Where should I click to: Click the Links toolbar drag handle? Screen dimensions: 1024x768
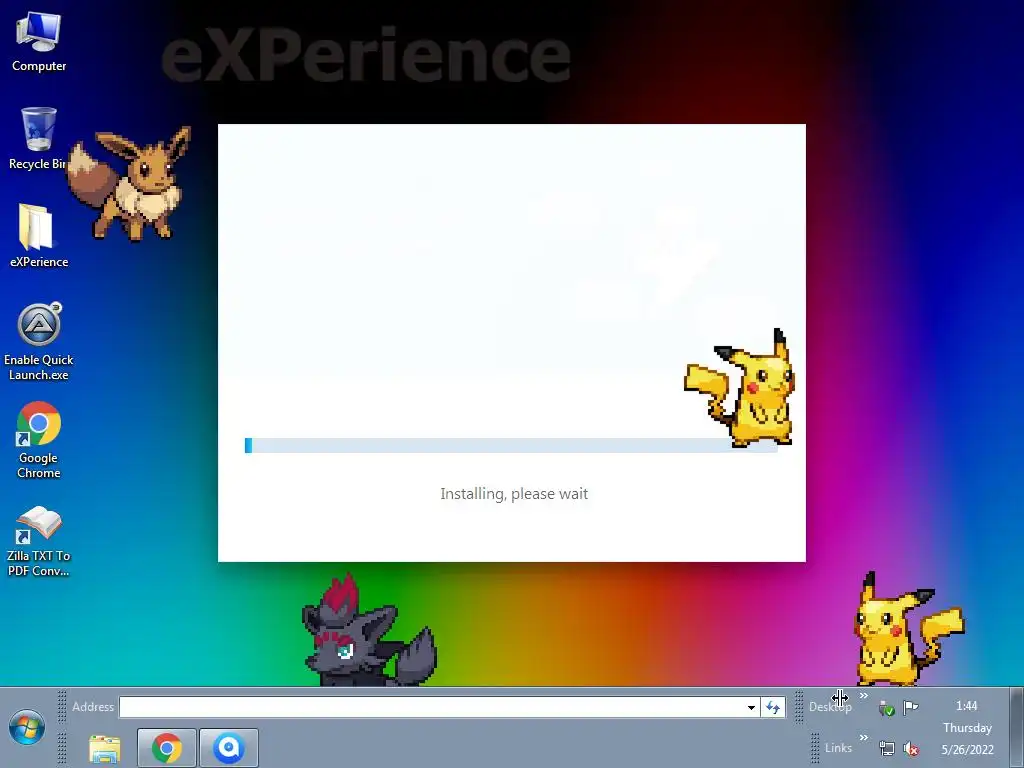(815, 748)
